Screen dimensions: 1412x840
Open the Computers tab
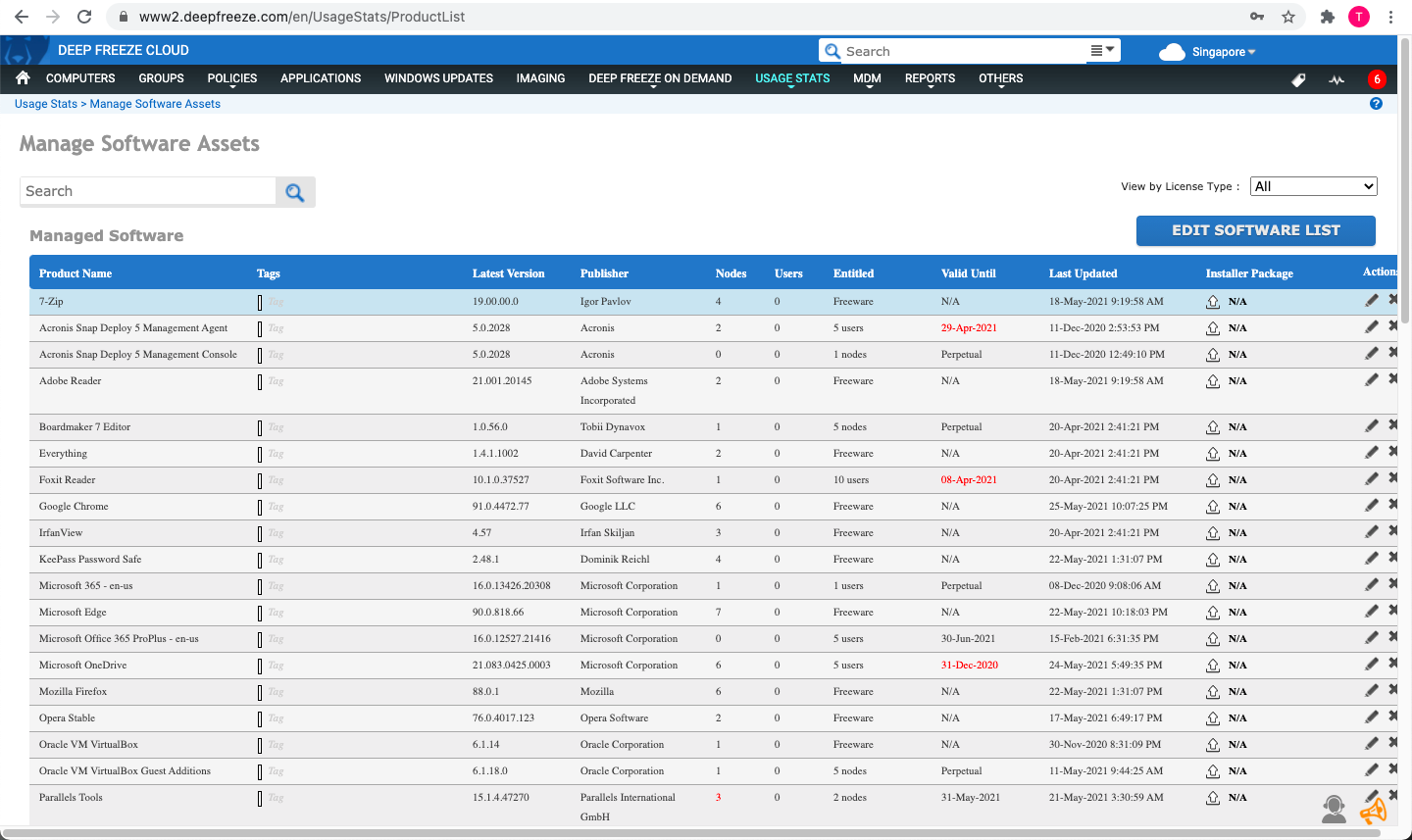[x=80, y=78]
